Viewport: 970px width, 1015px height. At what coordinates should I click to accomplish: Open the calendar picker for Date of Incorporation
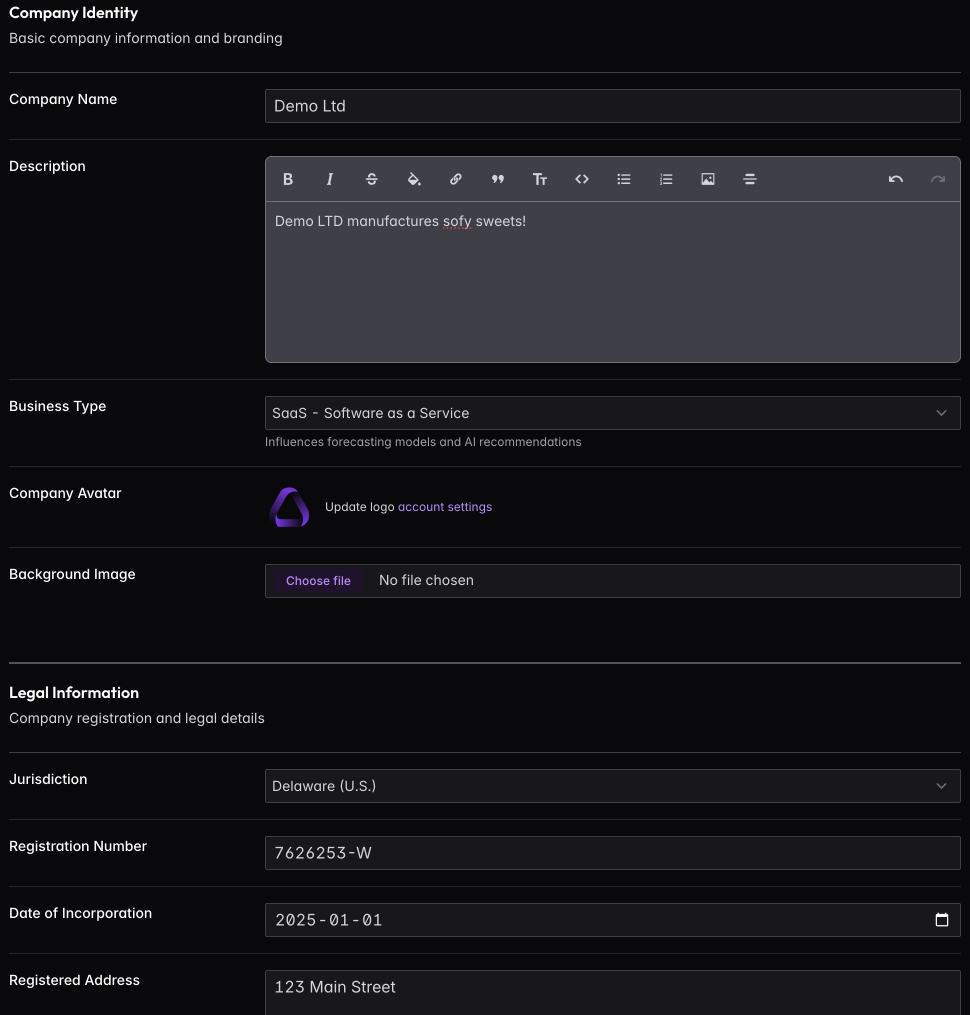941,920
